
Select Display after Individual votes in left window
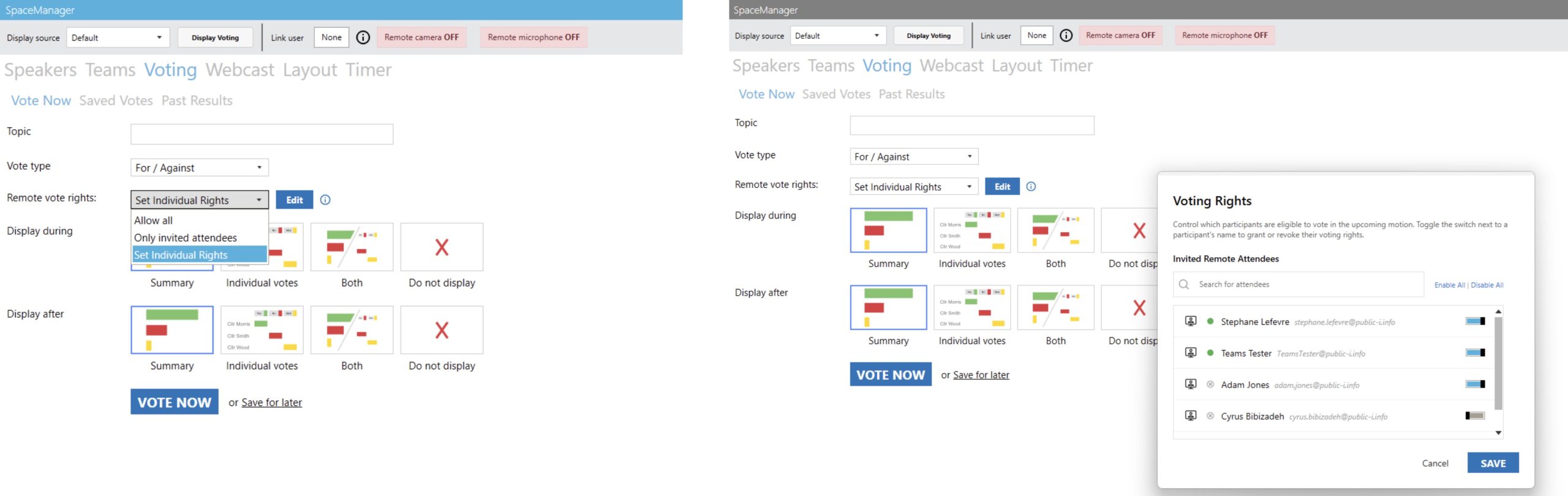[262, 330]
